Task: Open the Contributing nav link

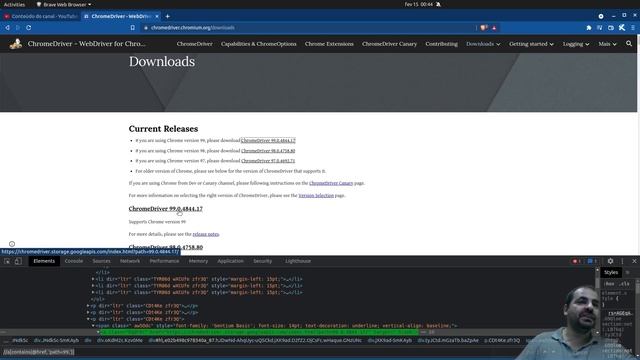Action: 441,44
